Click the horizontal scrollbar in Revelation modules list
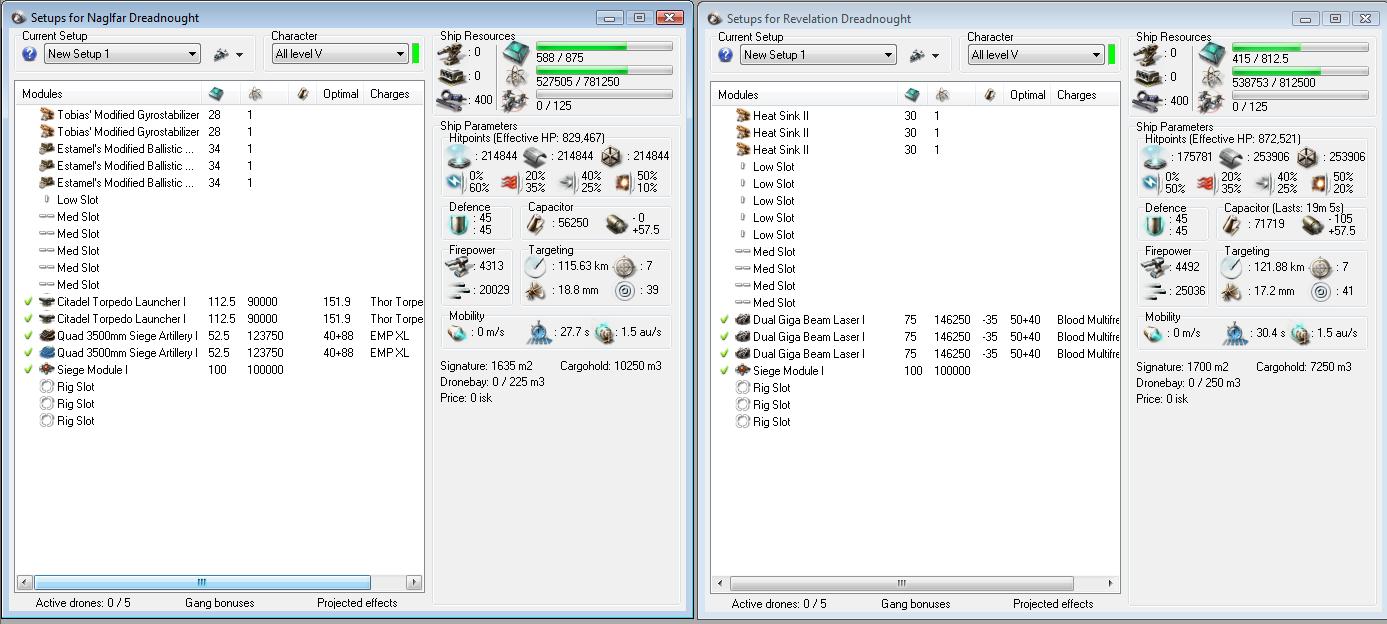Screen dimensions: 1387x624 click(x=901, y=583)
